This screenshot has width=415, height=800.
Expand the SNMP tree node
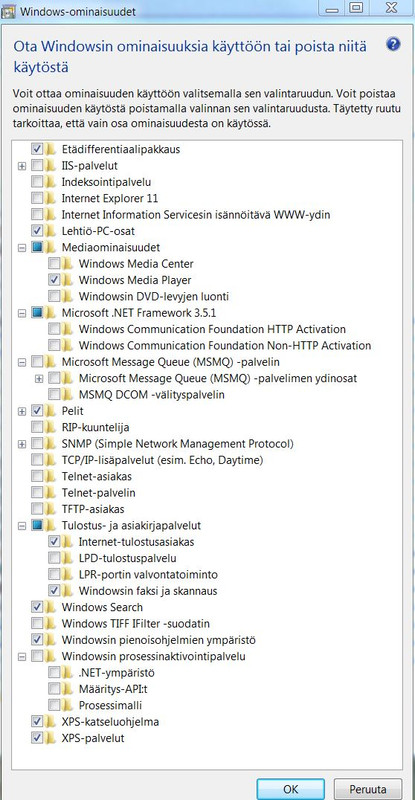coord(21,444)
